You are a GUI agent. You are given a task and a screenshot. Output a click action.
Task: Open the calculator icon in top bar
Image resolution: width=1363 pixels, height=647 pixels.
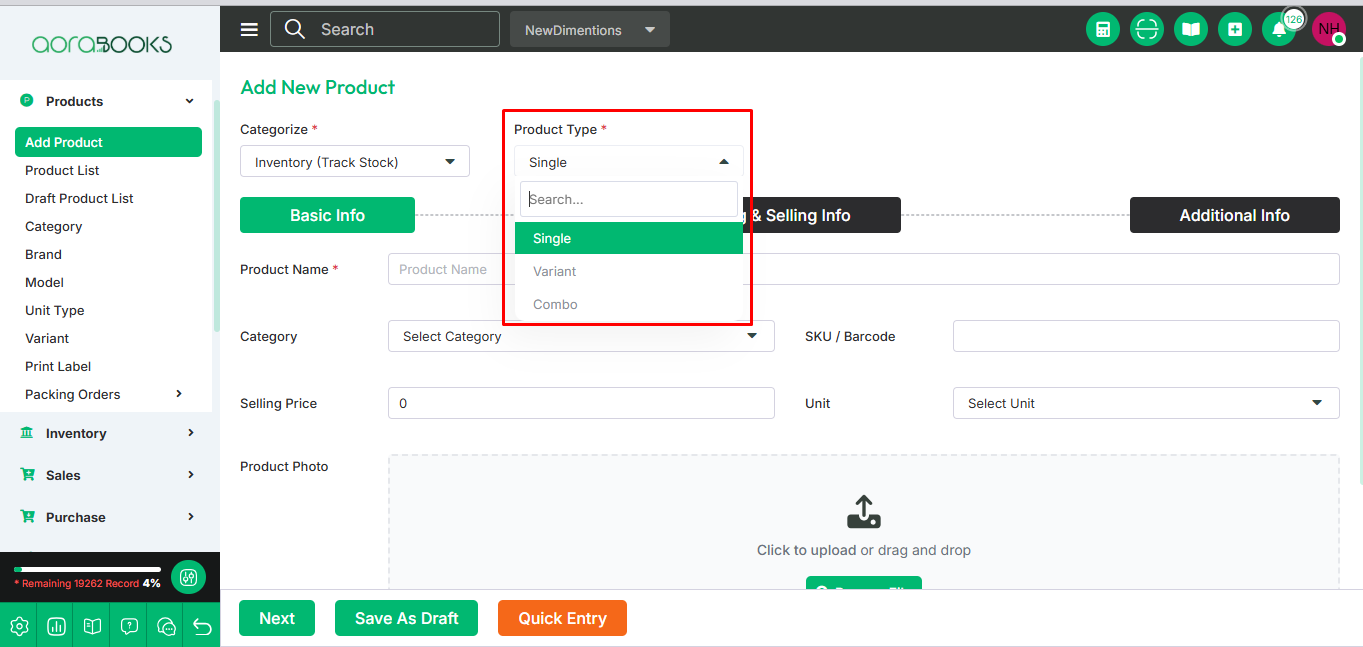coord(1102,29)
